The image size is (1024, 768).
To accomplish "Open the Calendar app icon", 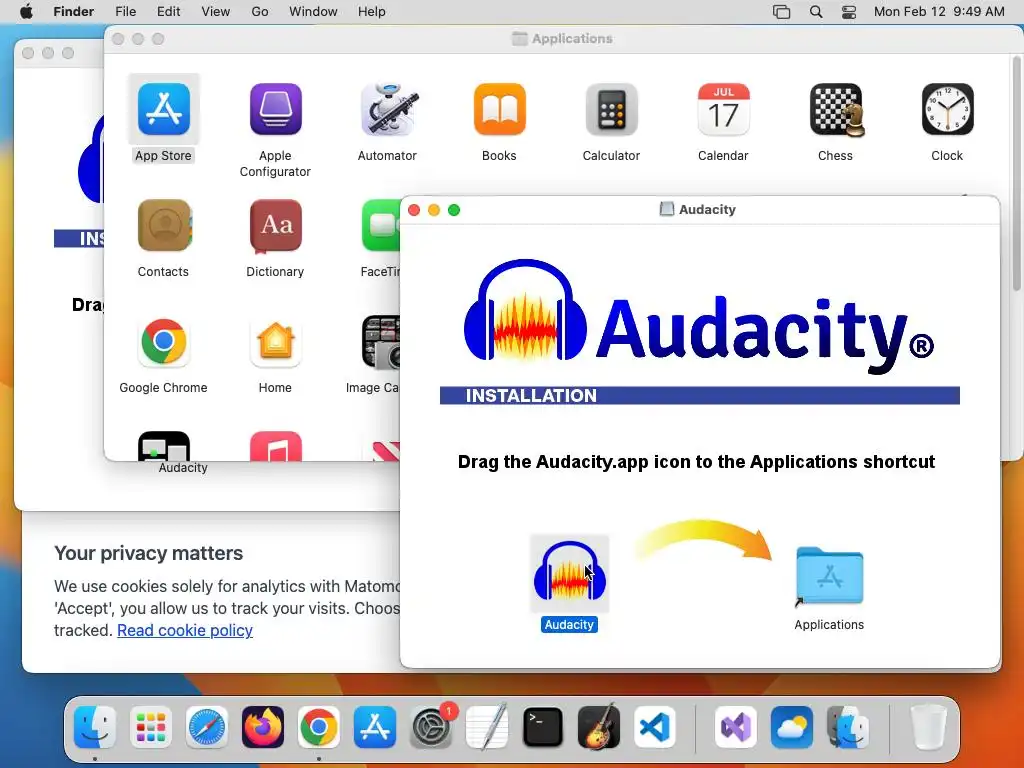I will point(724,109).
